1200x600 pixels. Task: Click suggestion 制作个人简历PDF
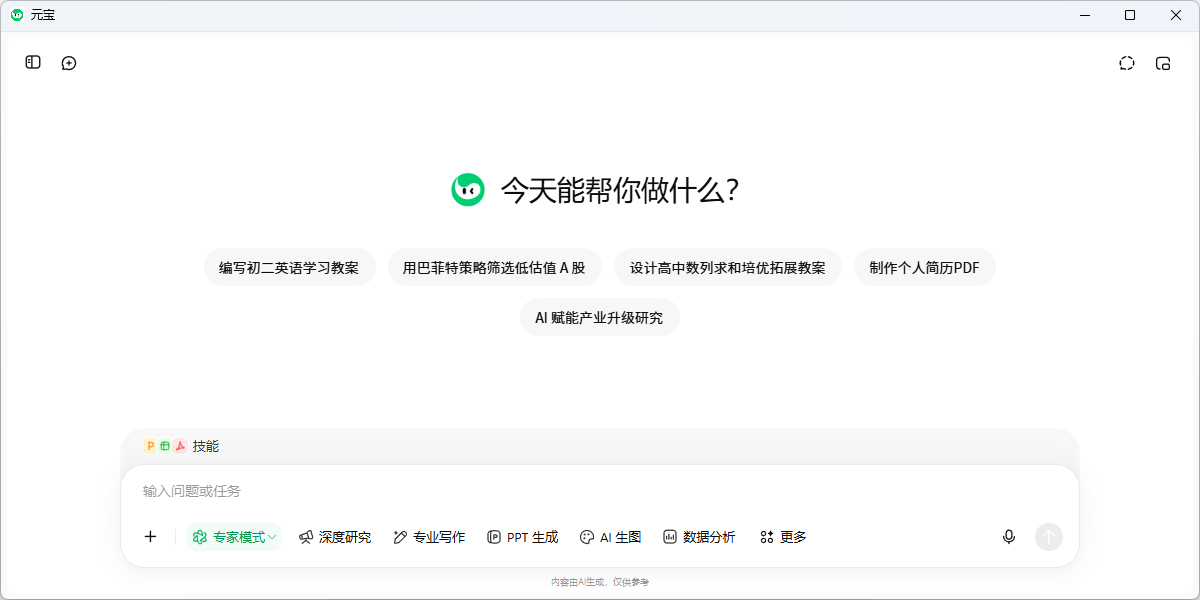(924, 268)
